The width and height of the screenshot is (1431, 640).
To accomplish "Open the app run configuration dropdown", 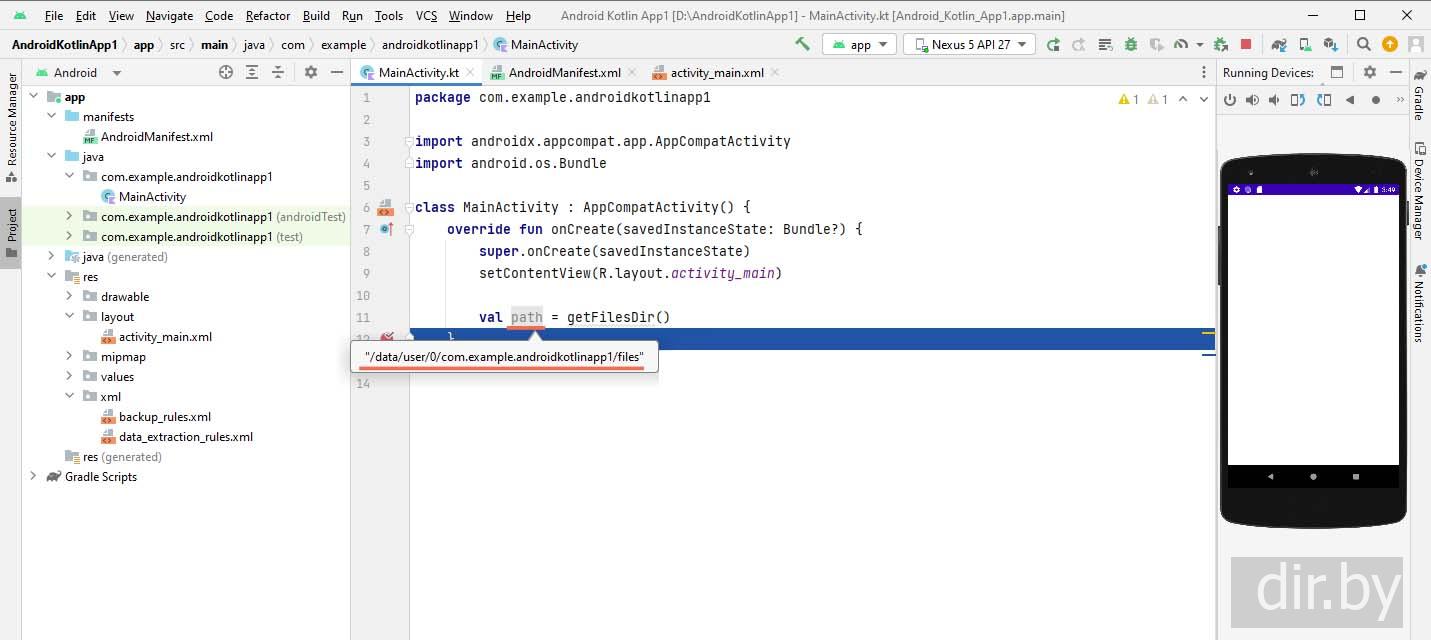I will click(859, 44).
